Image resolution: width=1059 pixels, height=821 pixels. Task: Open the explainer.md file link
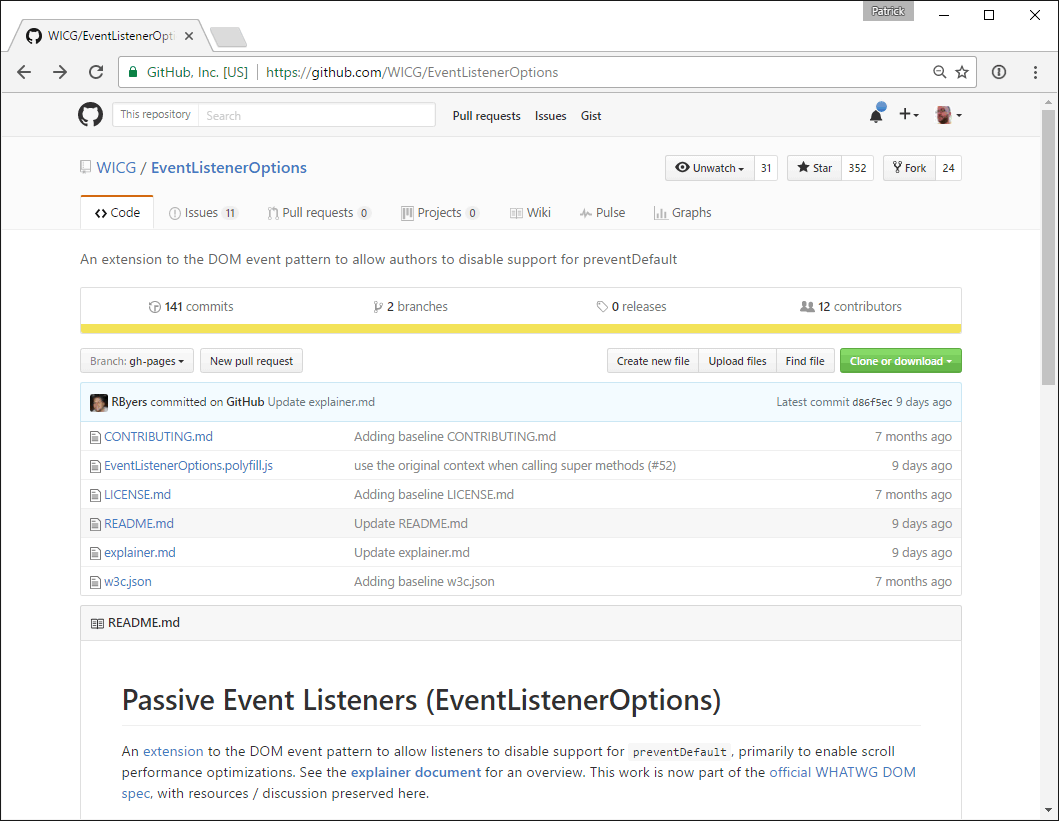(139, 553)
